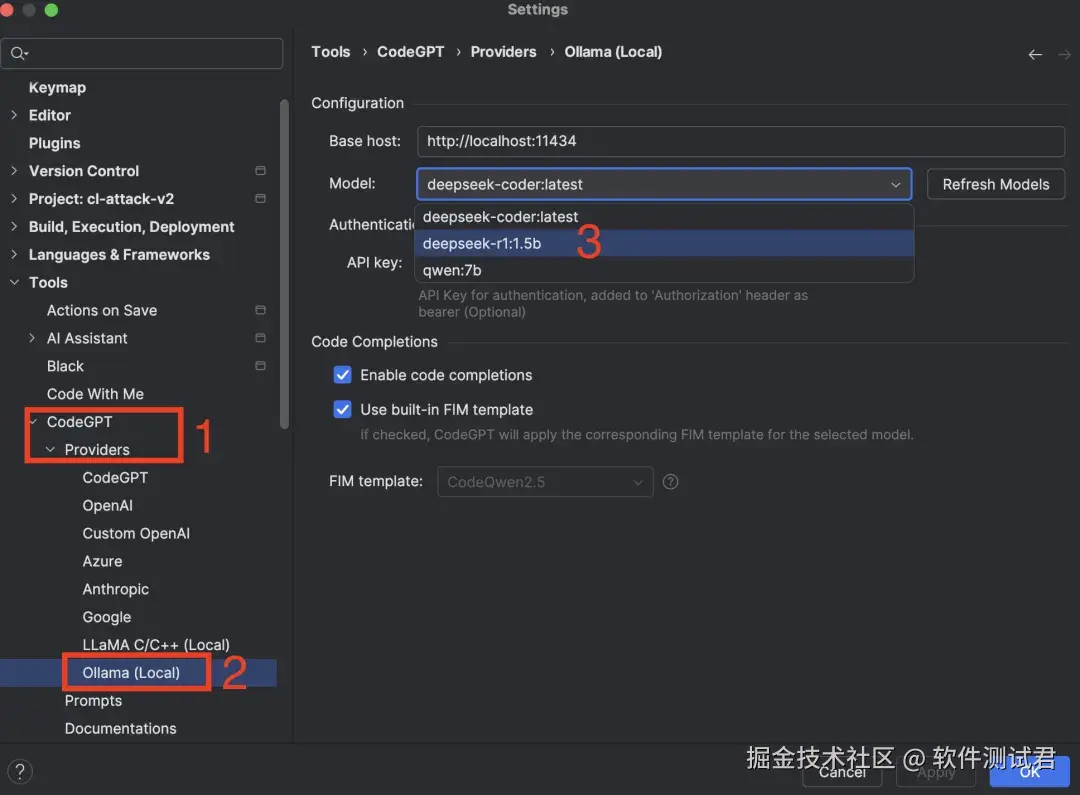Expand Build, Execution, Deployment section
Image resolution: width=1080 pixels, height=795 pixels.
click(14, 226)
